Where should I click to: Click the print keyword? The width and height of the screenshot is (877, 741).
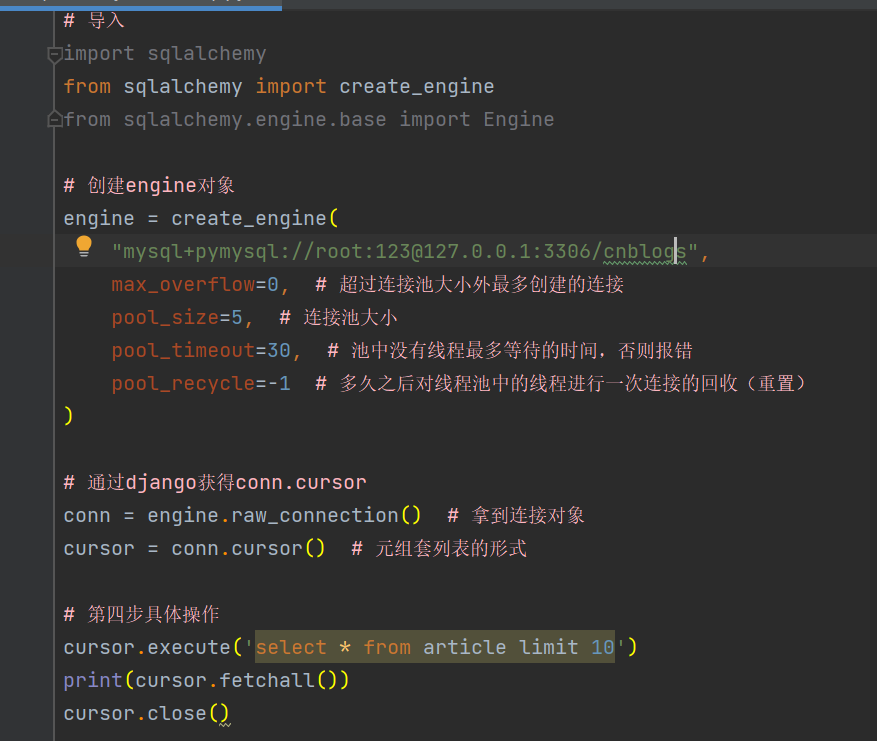point(93,681)
